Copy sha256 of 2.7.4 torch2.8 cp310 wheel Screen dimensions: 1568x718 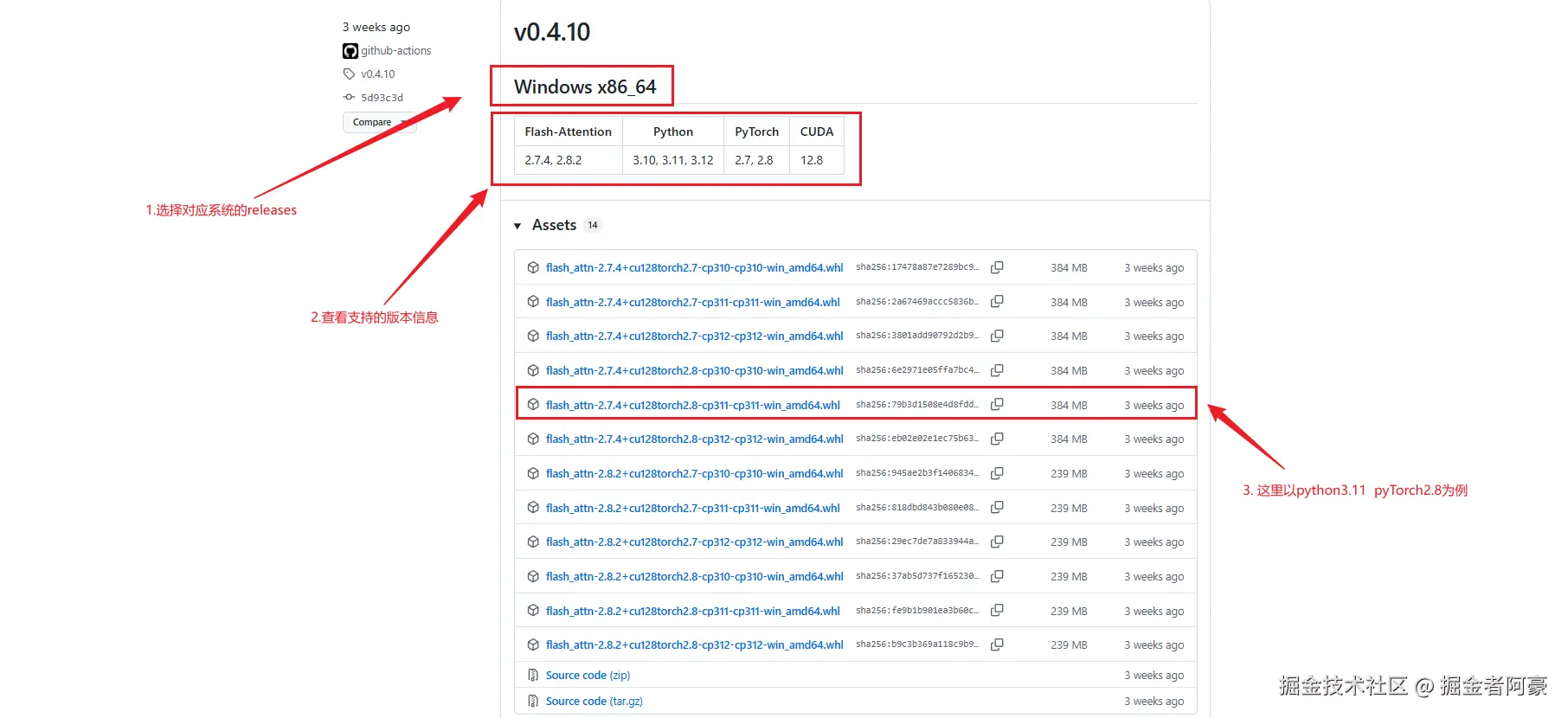997,370
